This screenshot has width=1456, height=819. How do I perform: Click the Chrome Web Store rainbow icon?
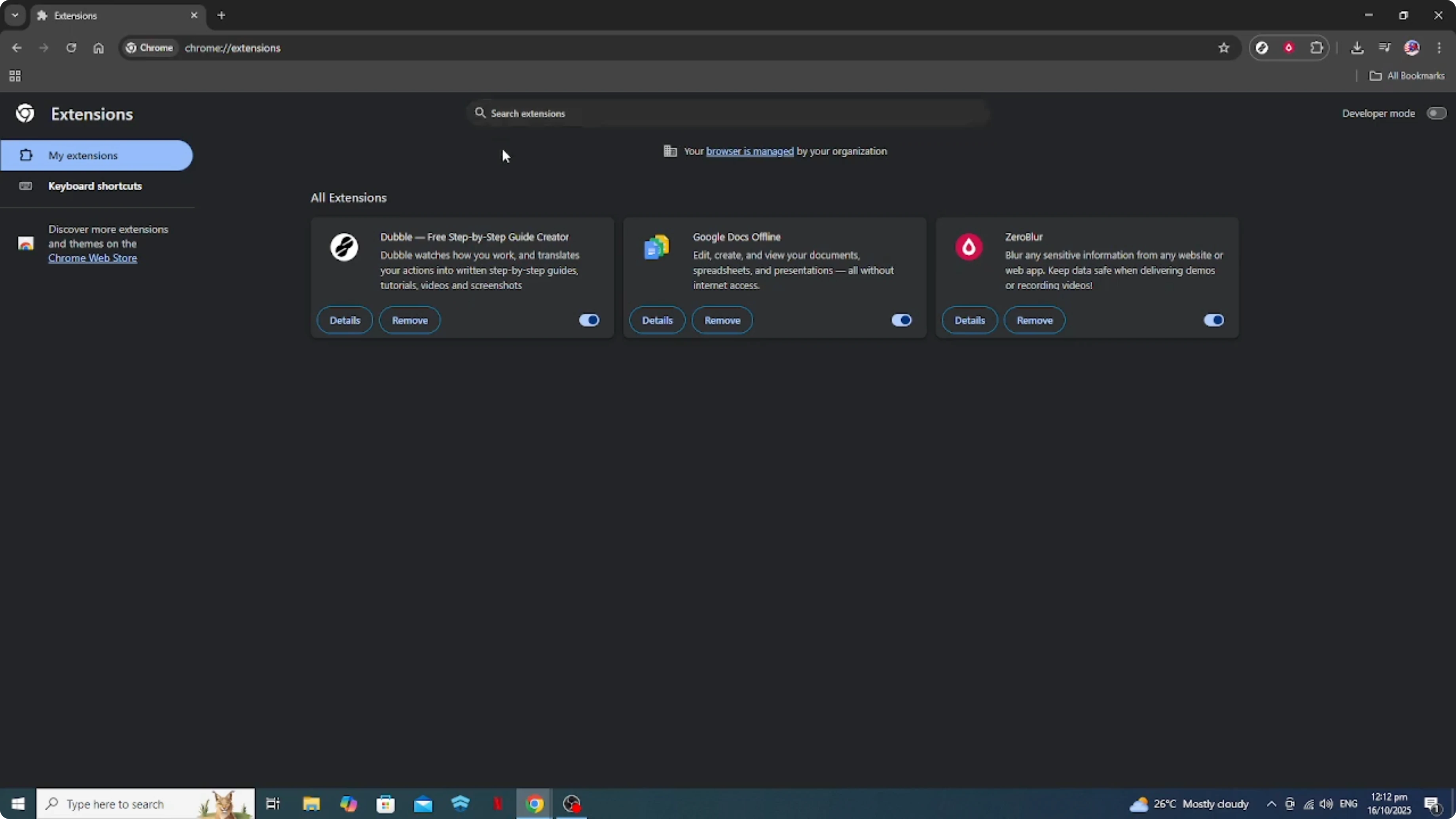coord(25,244)
